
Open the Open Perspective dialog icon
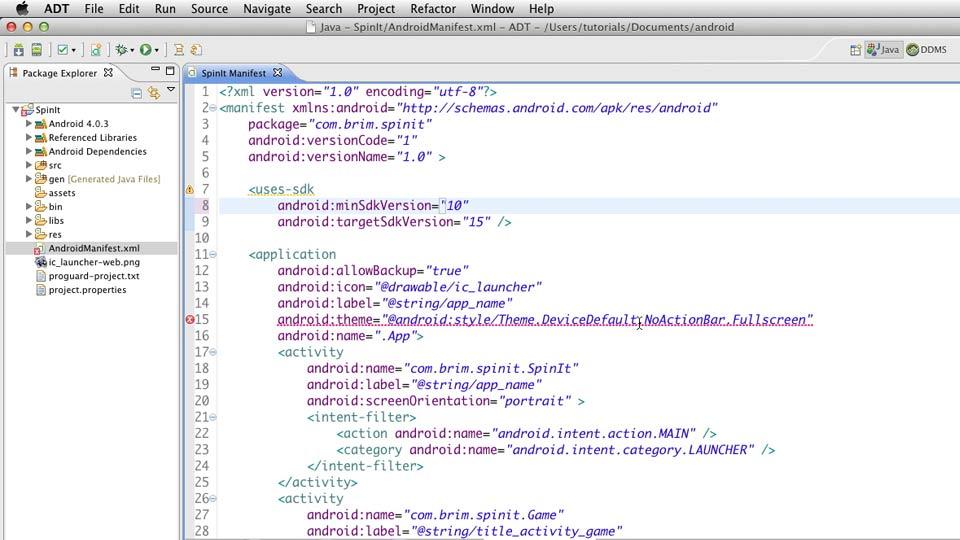tap(855, 50)
